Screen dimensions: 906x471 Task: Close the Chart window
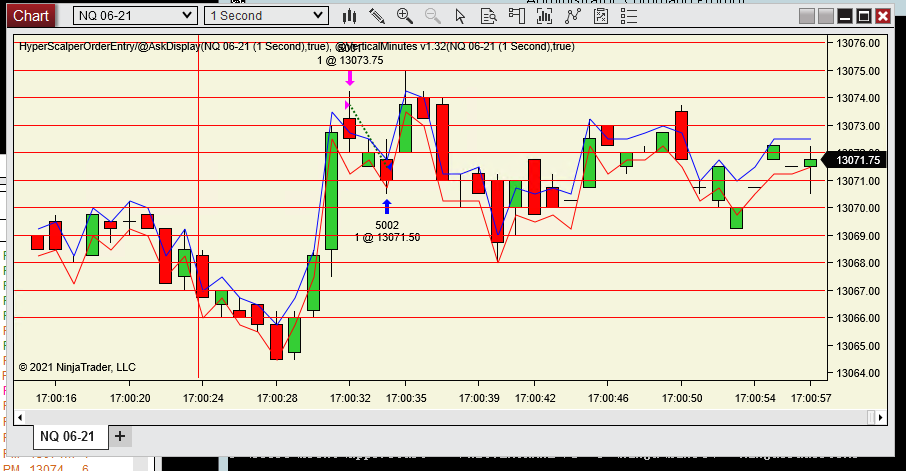pos(883,16)
